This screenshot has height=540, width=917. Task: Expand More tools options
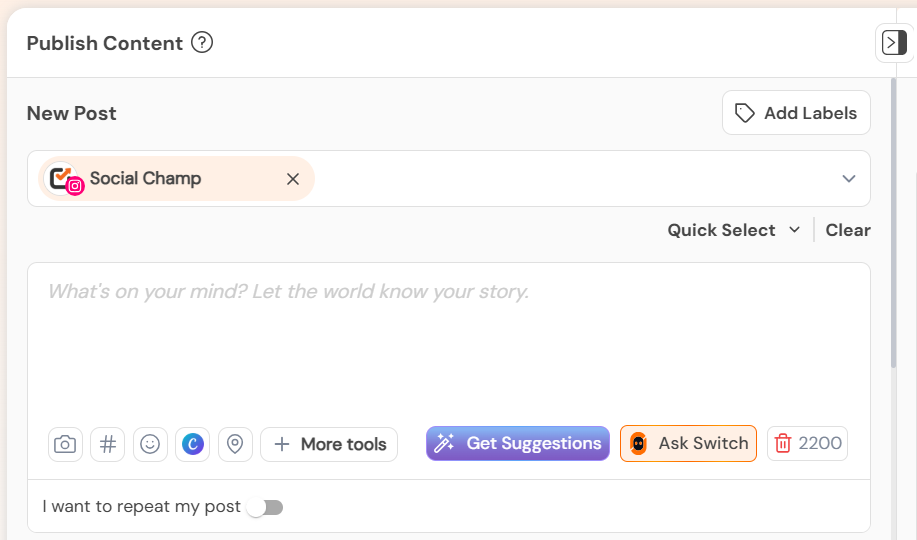coord(329,445)
